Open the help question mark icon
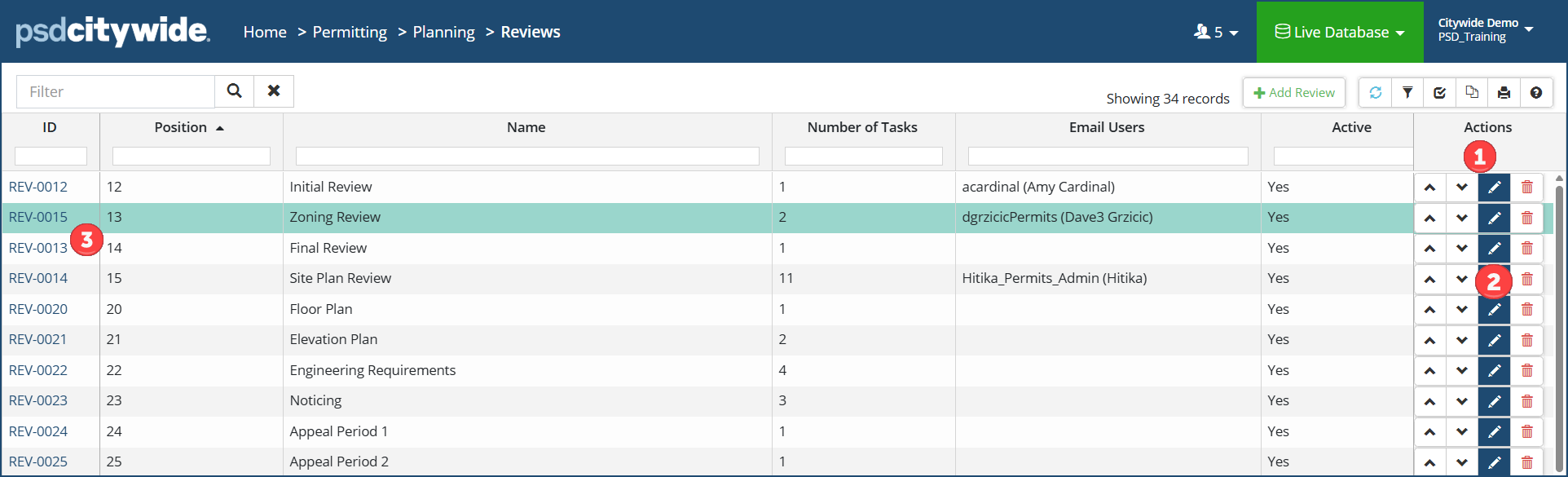 point(1536,93)
